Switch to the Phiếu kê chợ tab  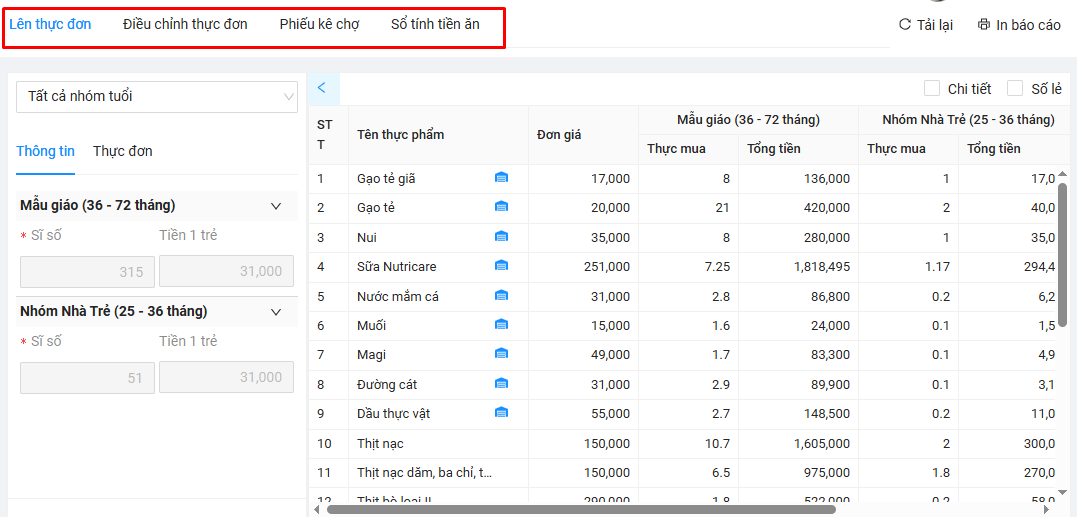pyautogui.click(x=319, y=24)
